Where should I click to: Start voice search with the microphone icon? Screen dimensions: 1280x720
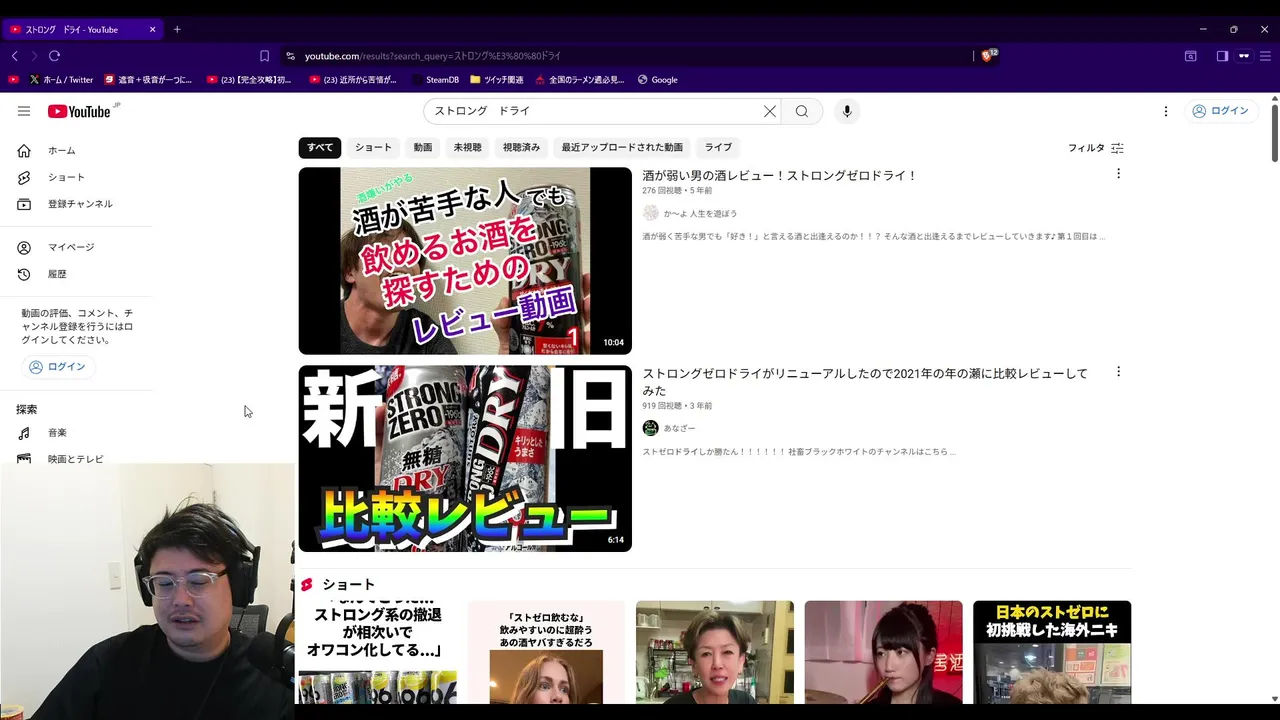coord(847,111)
